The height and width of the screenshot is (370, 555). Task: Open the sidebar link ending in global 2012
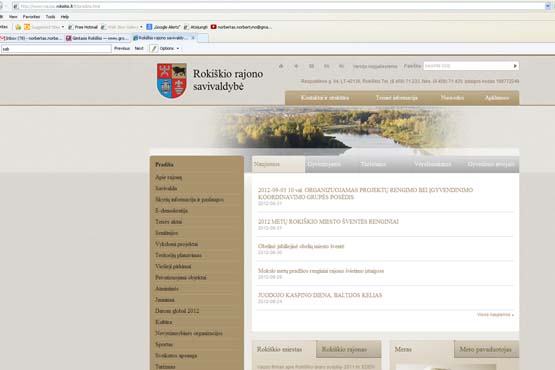tap(177, 311)
